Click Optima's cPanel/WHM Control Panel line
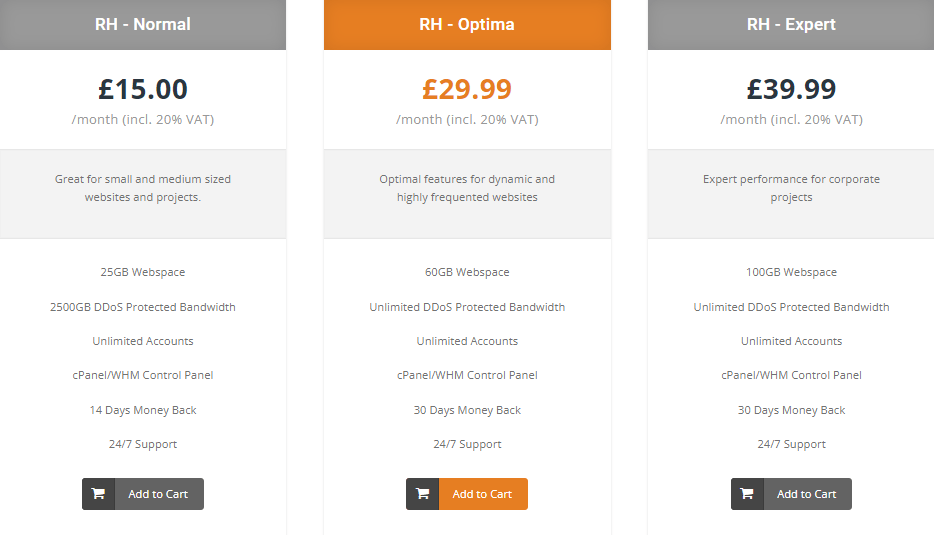This screenshot has height=535, width=934. coord(467,375)
